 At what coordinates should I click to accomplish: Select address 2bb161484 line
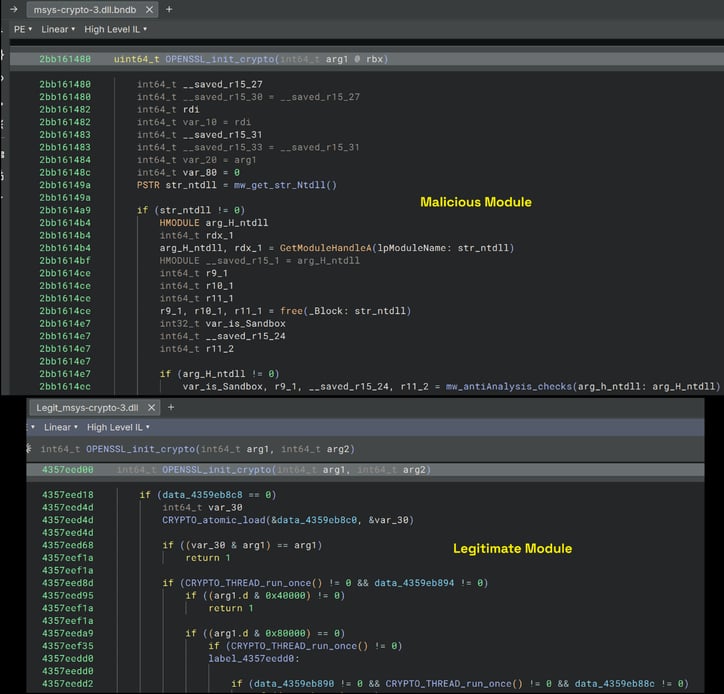65,160
